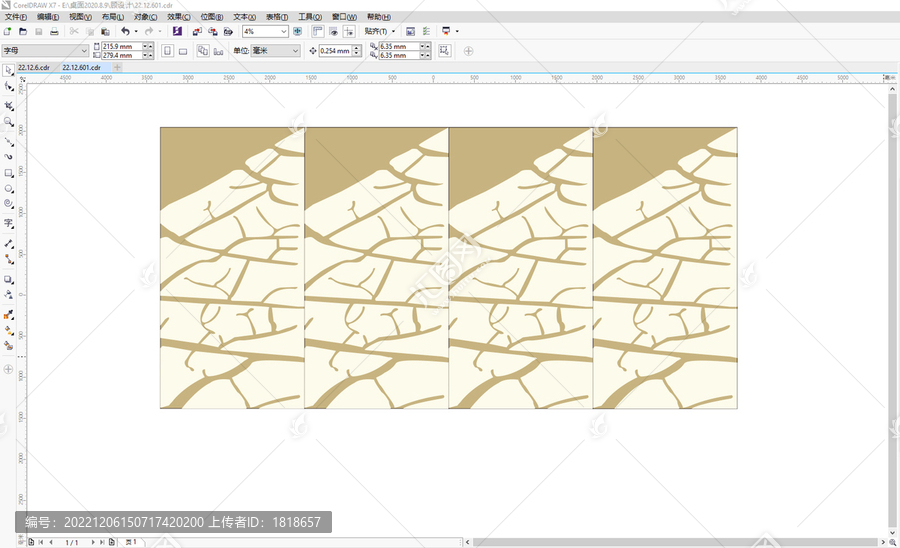Screen dimensions: 900x548
Task: Open the page size dropdown 字母
Action: 45,50
